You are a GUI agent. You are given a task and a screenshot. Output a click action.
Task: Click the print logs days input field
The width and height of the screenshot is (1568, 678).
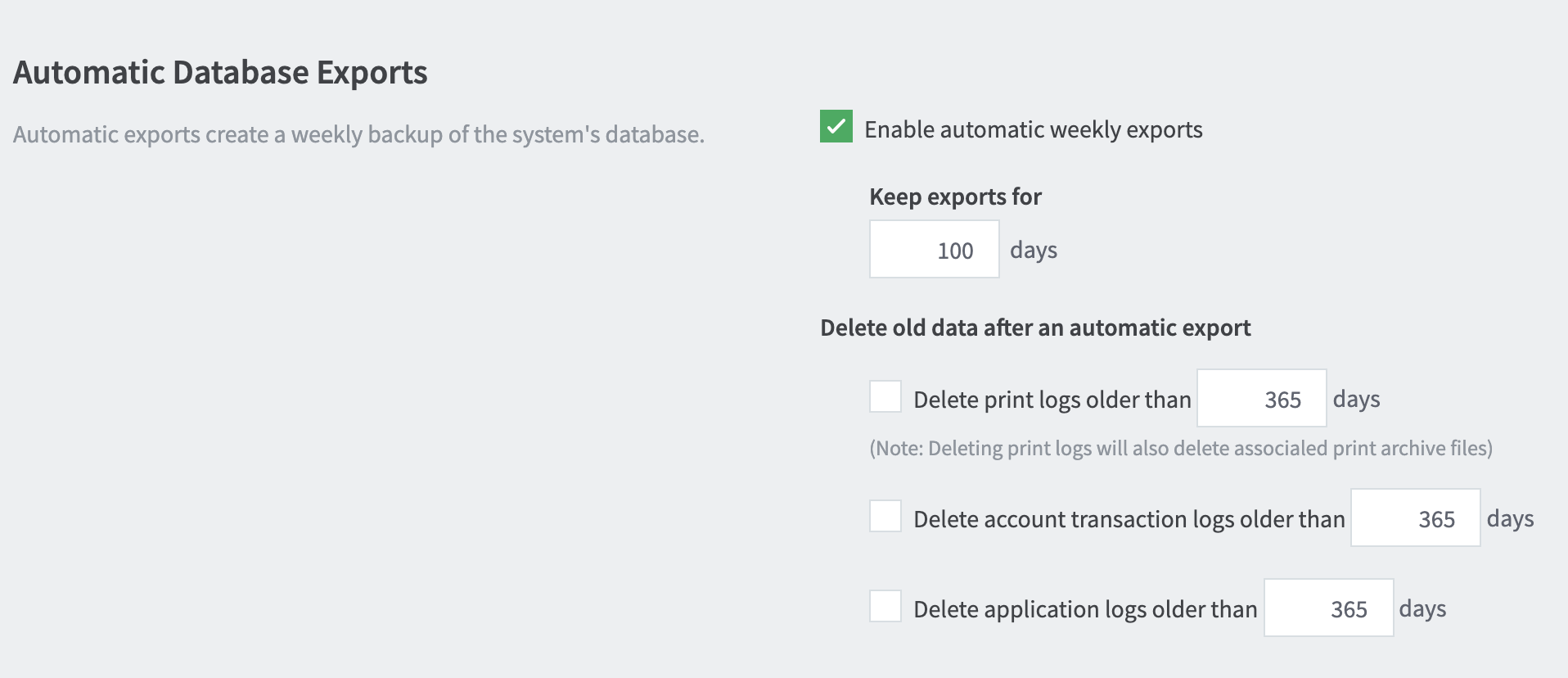pos(1261,398)
